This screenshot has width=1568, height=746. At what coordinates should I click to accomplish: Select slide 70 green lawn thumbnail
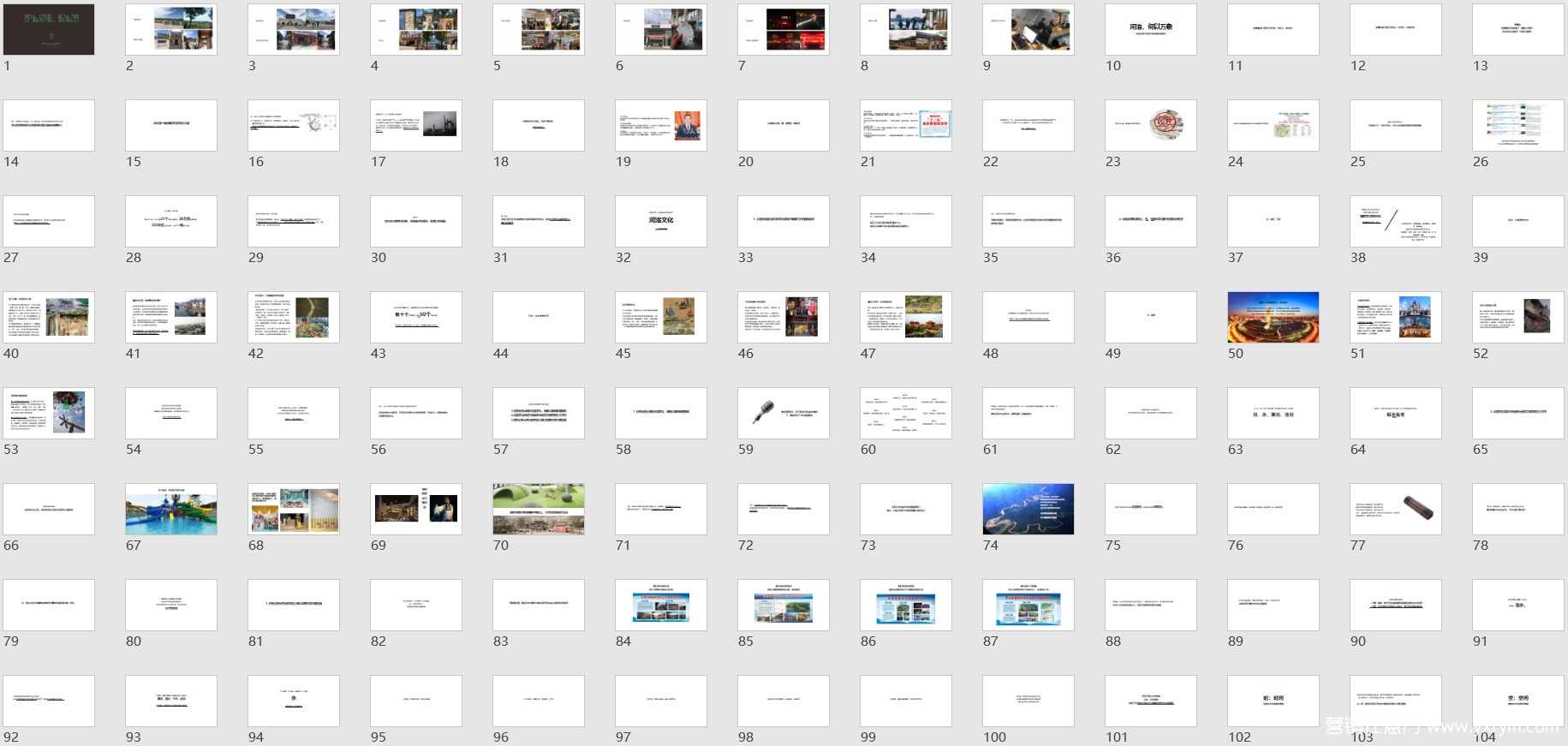click(539, 509)
